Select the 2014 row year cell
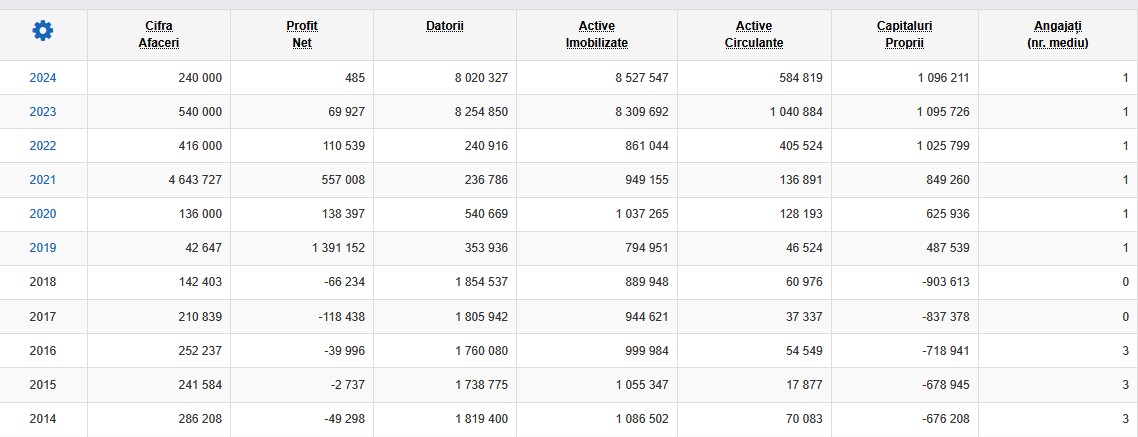1138x437 pixels. (43, 419)
